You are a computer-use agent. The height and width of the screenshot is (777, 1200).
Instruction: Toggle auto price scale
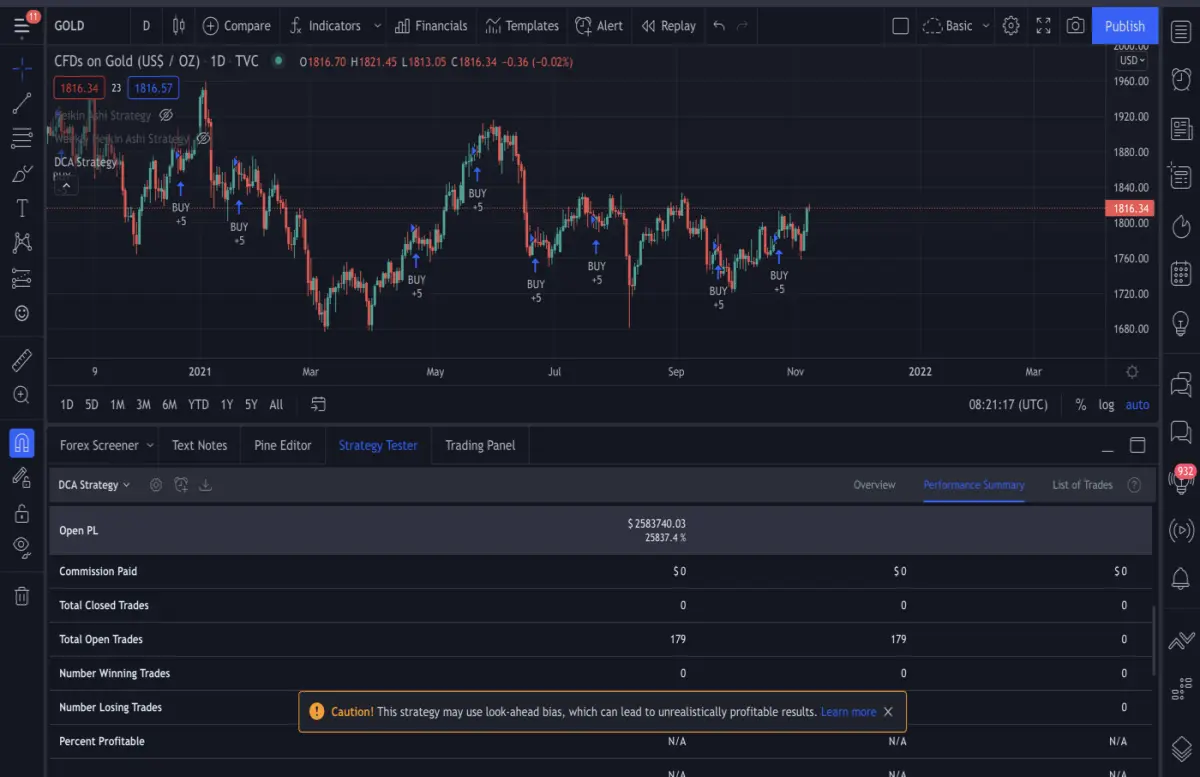click(1137, 405)
